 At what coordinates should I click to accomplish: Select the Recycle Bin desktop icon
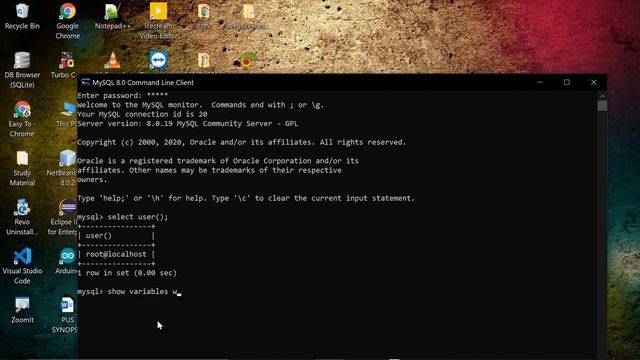[22, 16]
